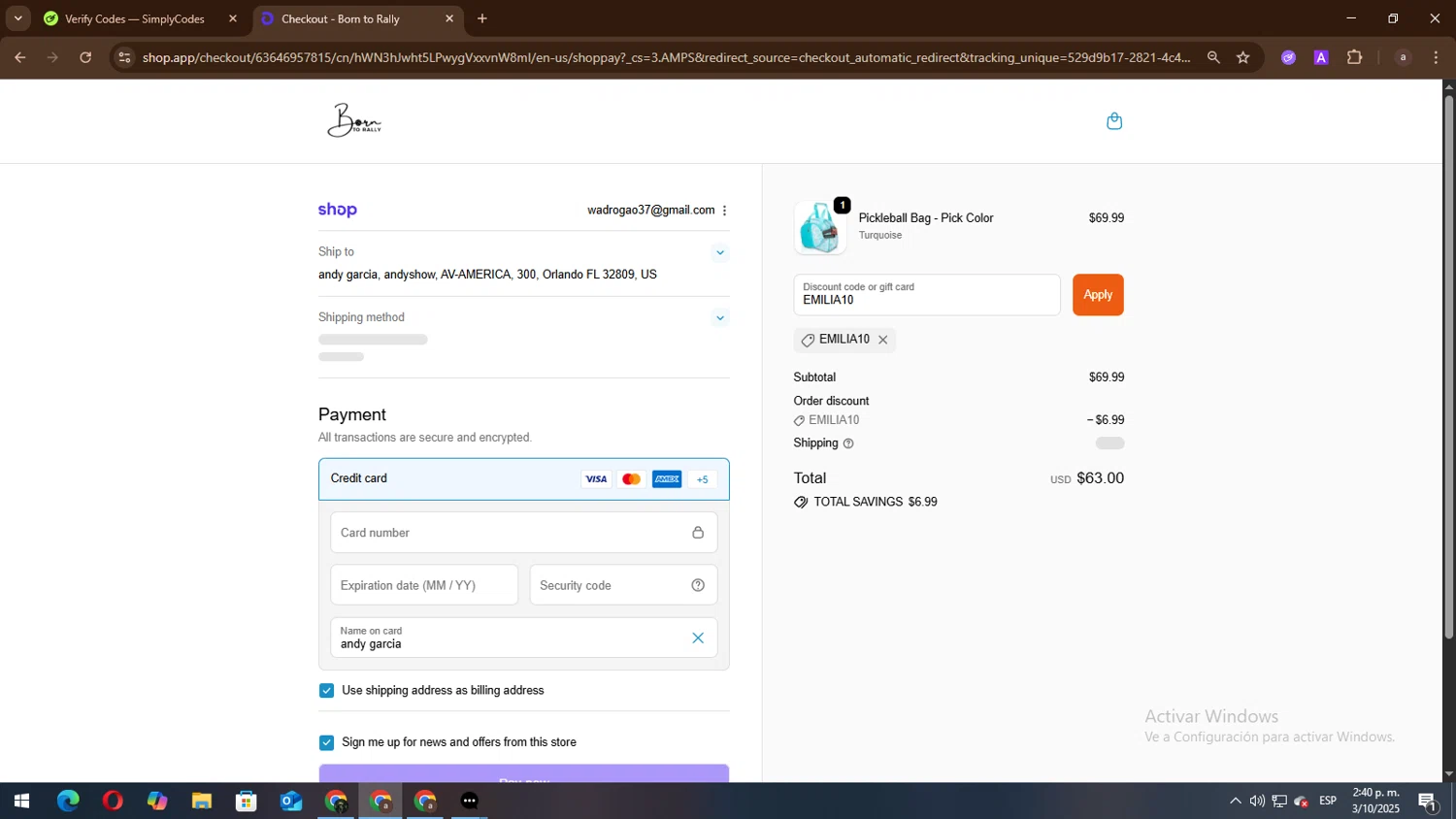The image size is (1456, 819).
Task: Click the Security code field
Action: (x=623, y=585)
